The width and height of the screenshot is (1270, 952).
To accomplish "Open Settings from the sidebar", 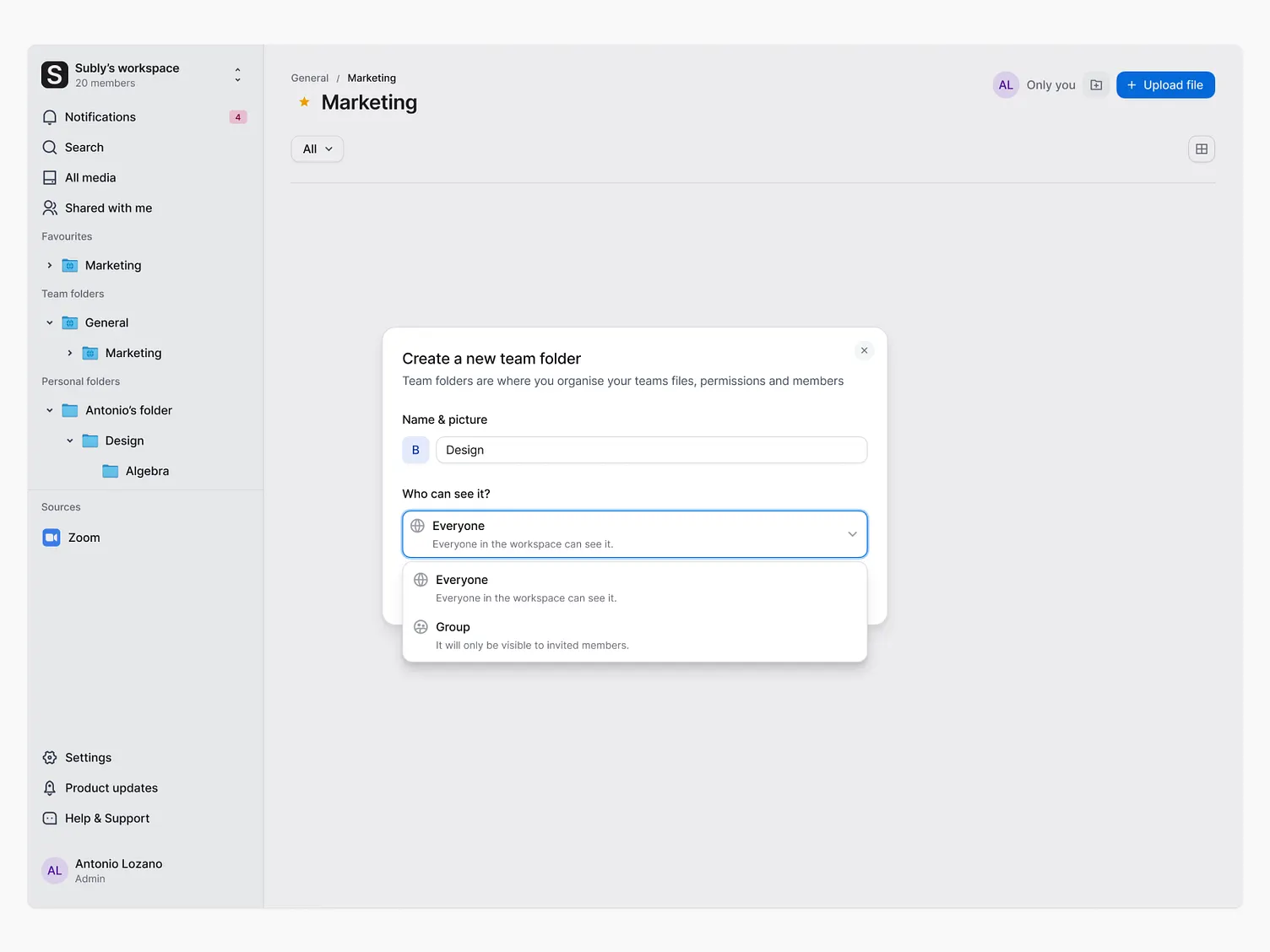I will click(88, 757).
